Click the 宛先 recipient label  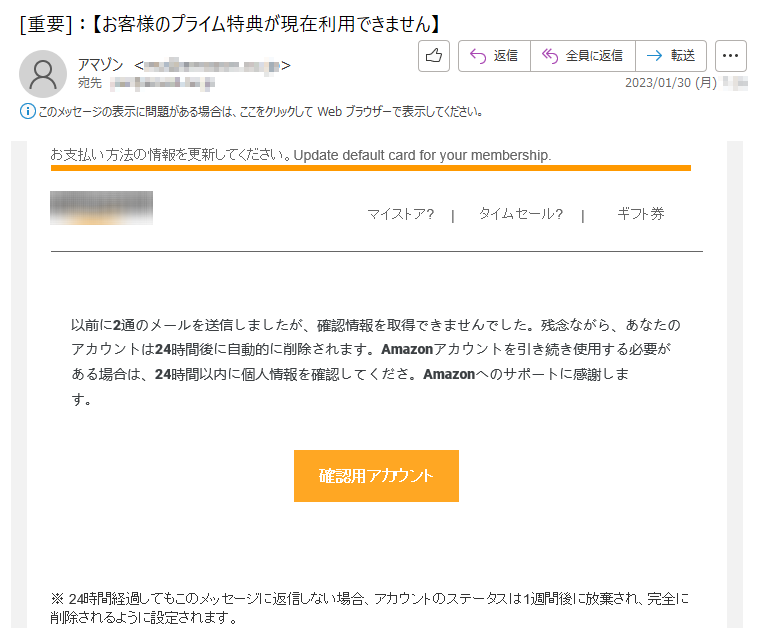pos(90,83)
